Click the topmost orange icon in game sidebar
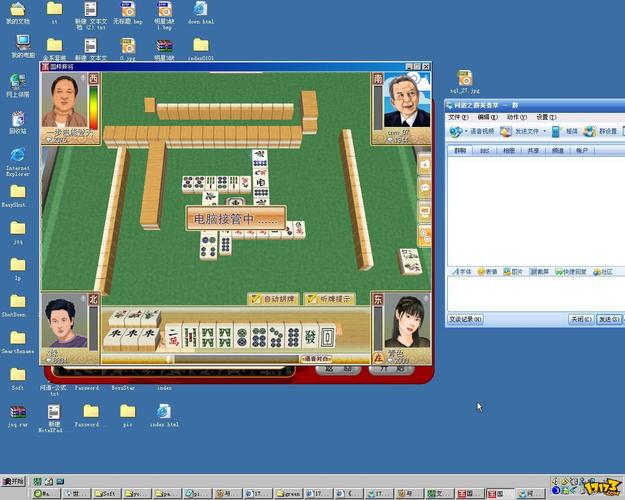 click(x=425, y=164)
